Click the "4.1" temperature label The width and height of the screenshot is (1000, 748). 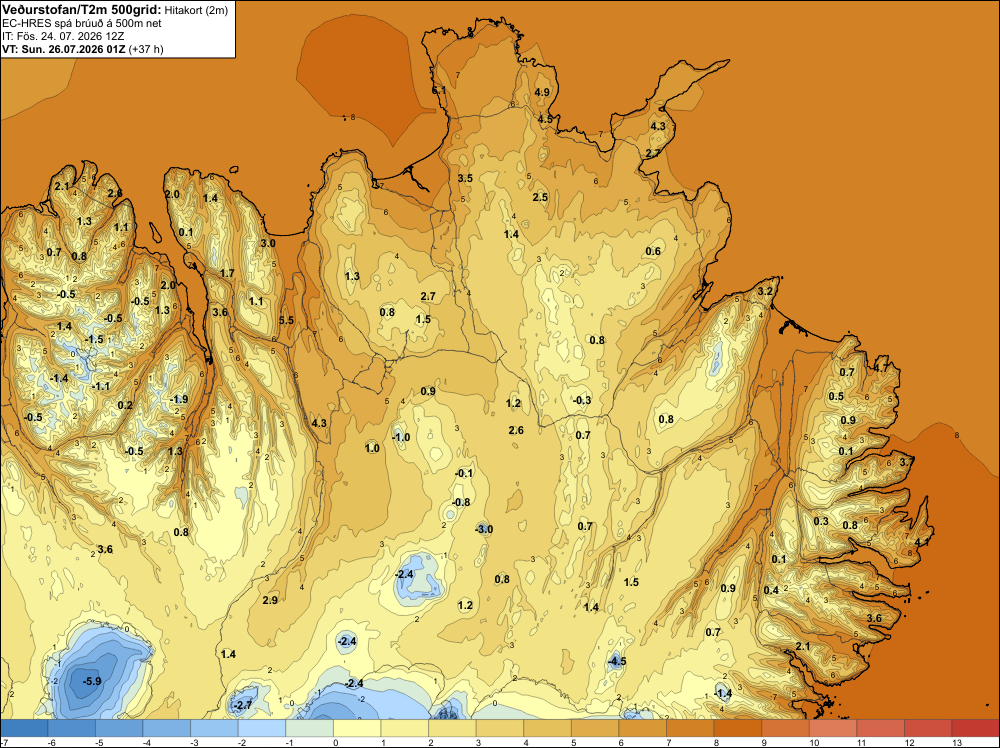(x=922, y=542)
